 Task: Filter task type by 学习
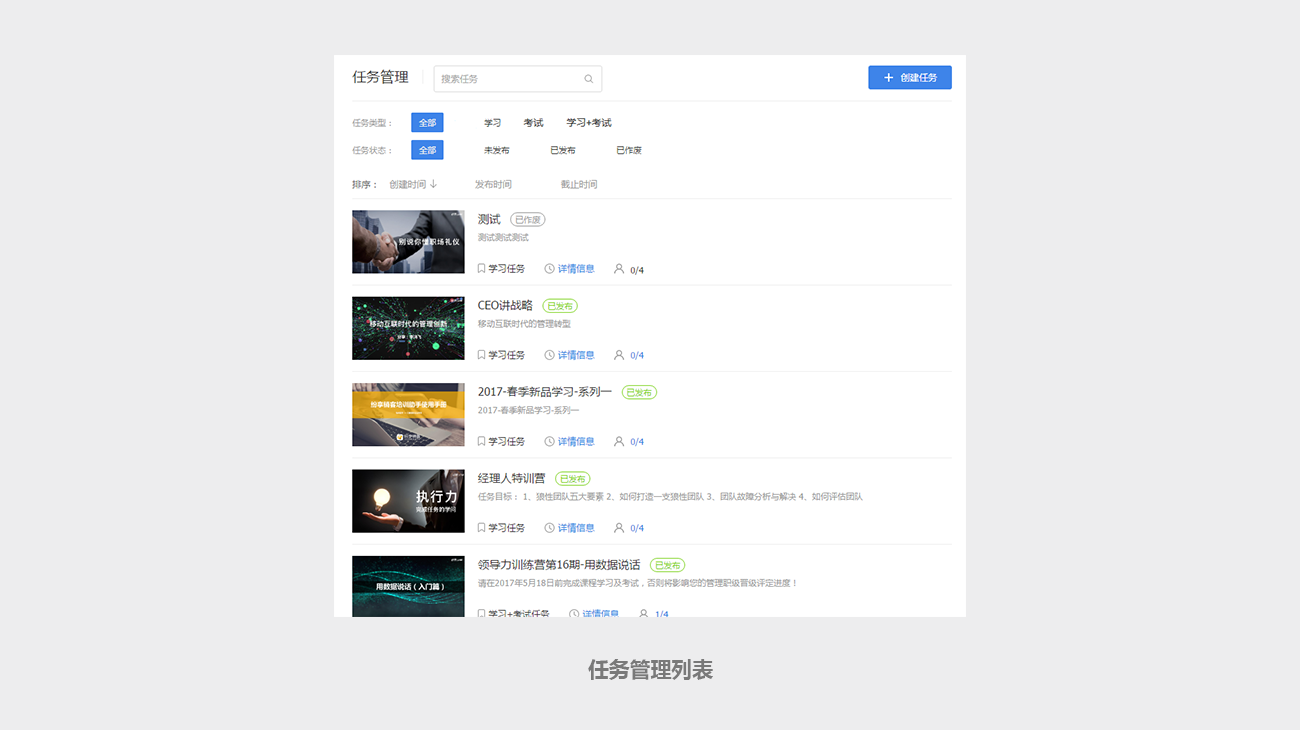click(x=493, y=123)
